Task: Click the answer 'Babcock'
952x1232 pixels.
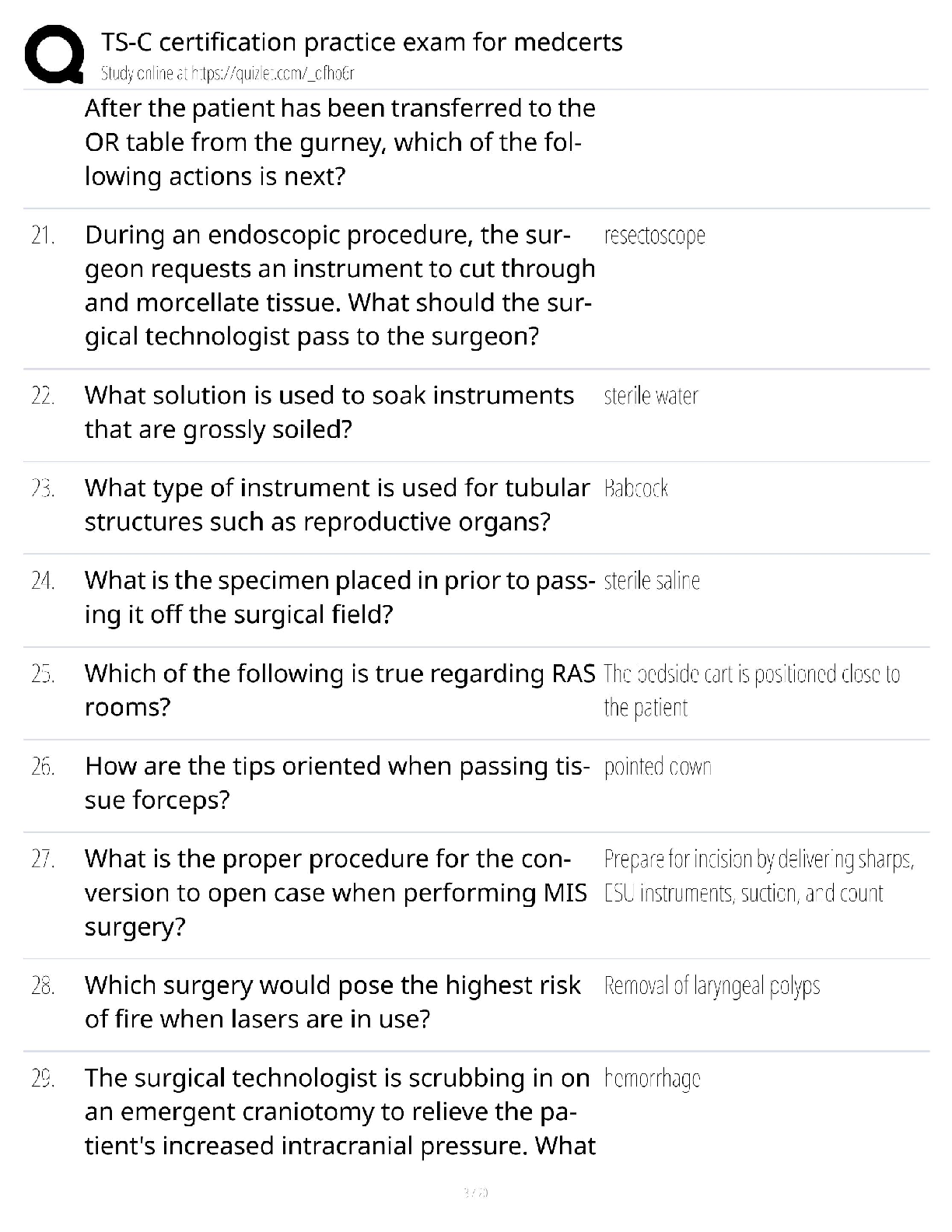Action: click(636, 488)
